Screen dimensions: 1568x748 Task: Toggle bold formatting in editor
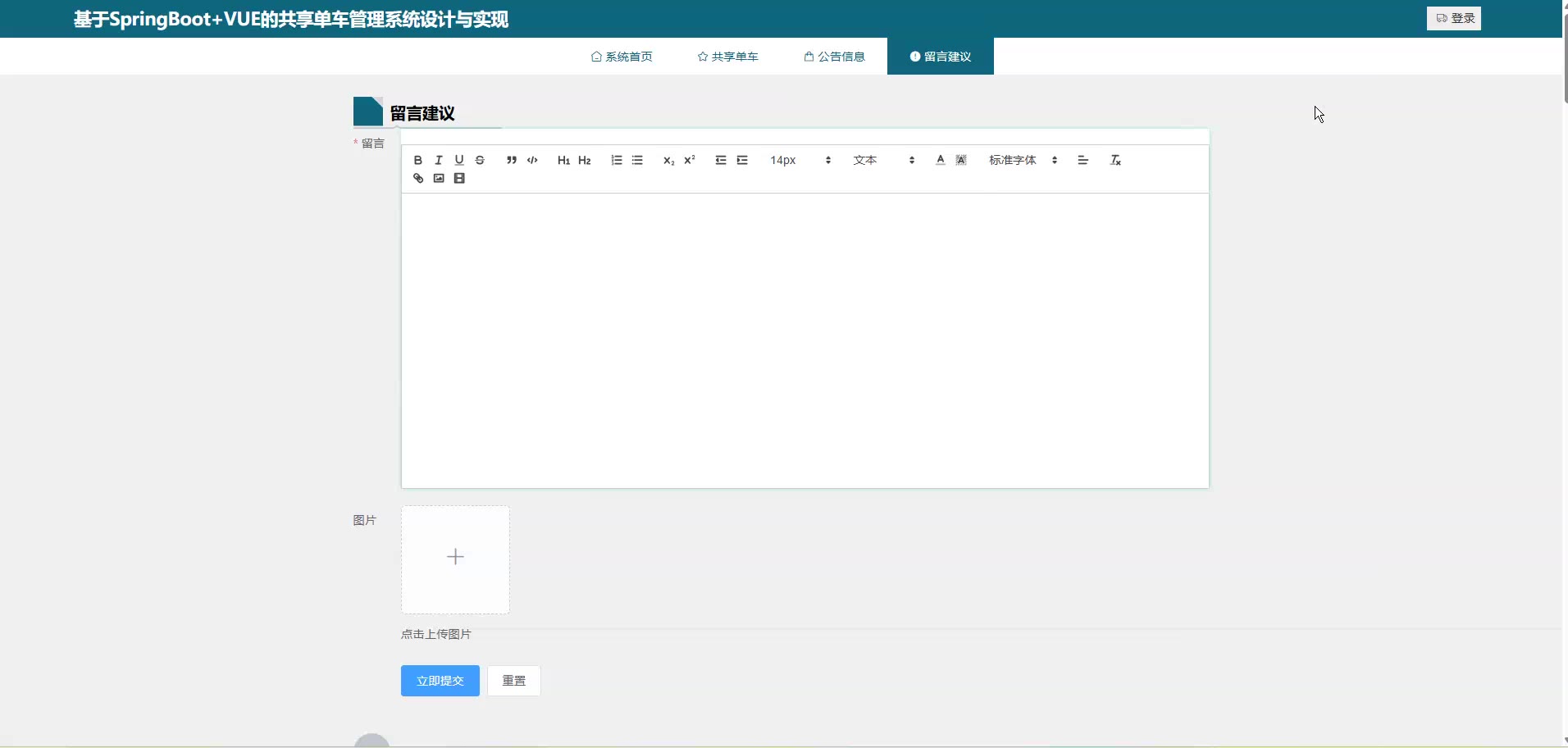pyautogui.click(x=418, y=160)
